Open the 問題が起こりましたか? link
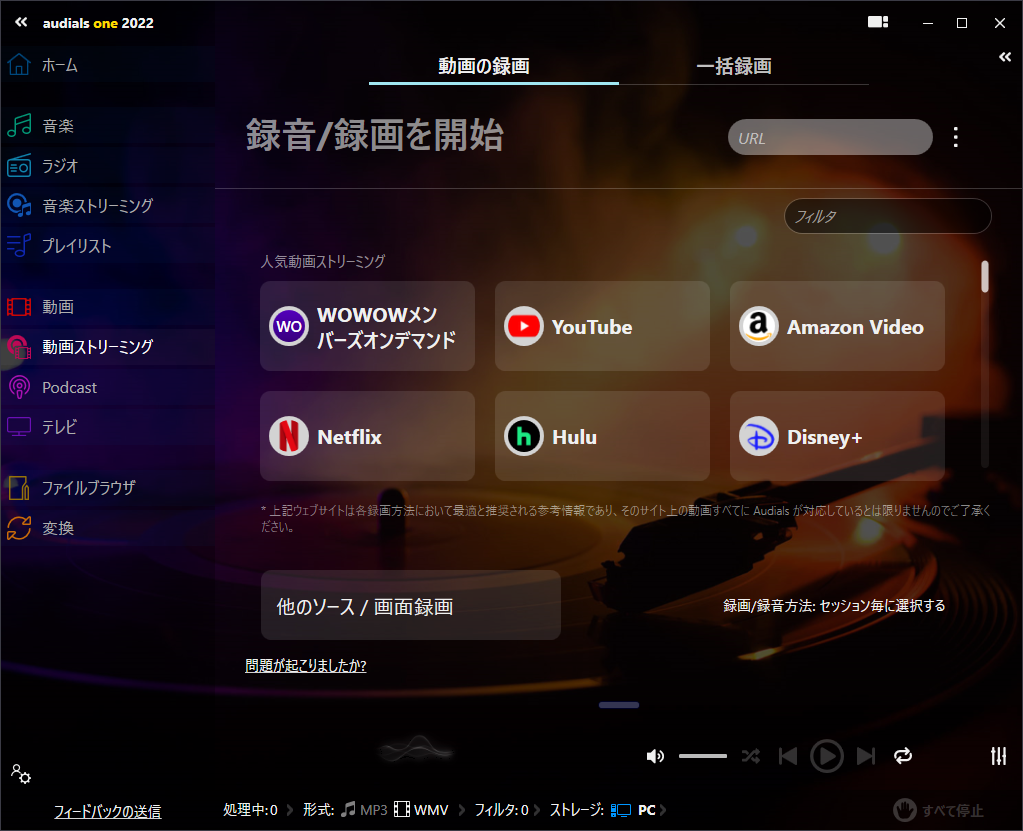1023x831 pixels. coord(306,665)
